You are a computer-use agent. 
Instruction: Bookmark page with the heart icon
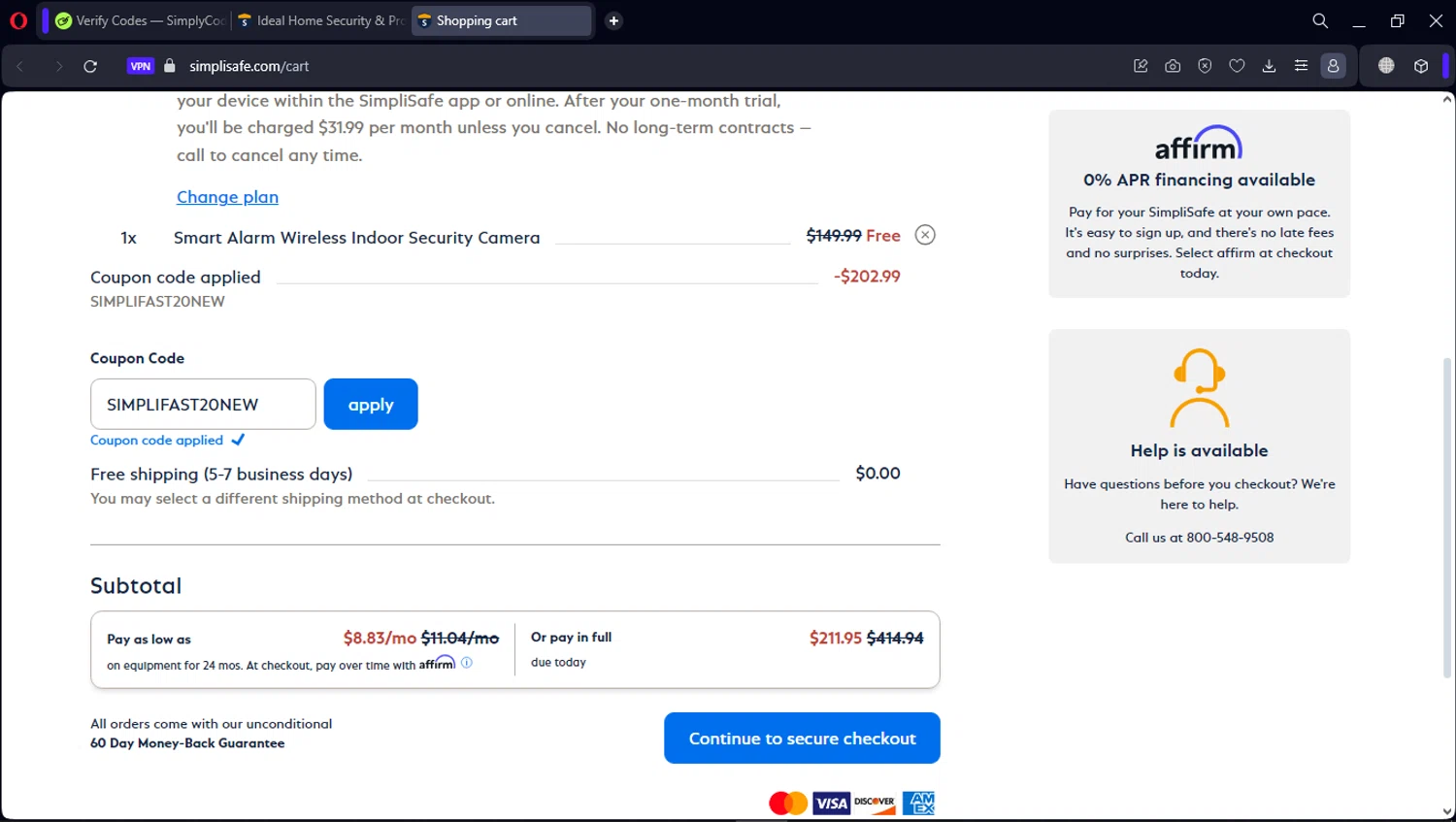[1237, 66]
